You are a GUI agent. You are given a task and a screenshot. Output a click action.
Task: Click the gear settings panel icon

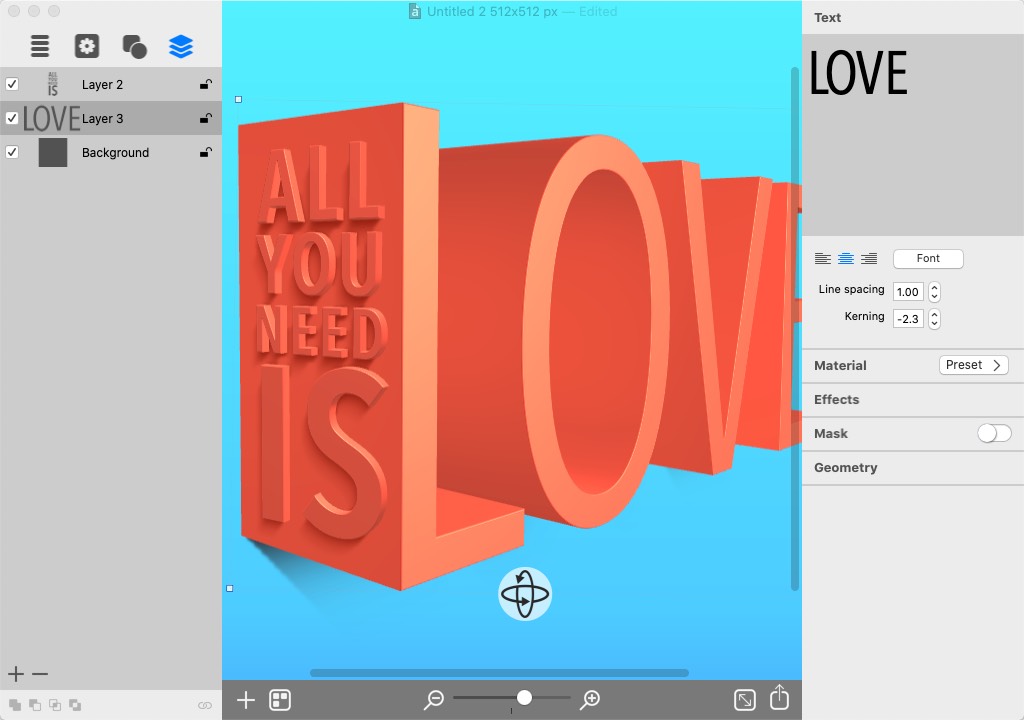coord(87,46)
